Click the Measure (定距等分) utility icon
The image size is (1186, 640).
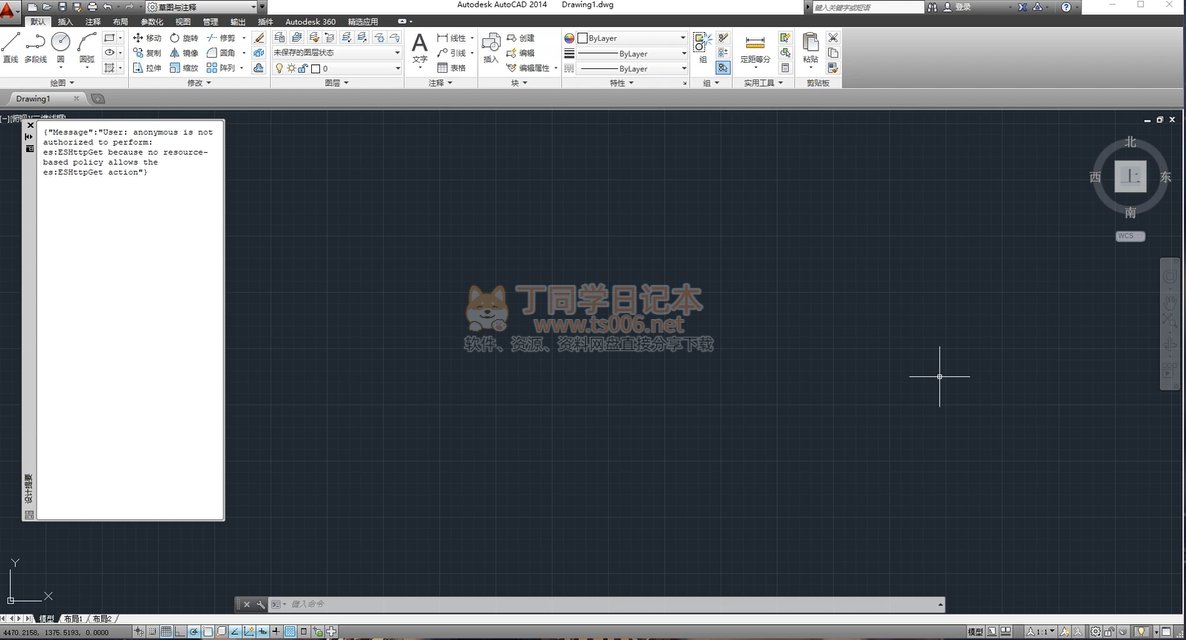[755, 48]
